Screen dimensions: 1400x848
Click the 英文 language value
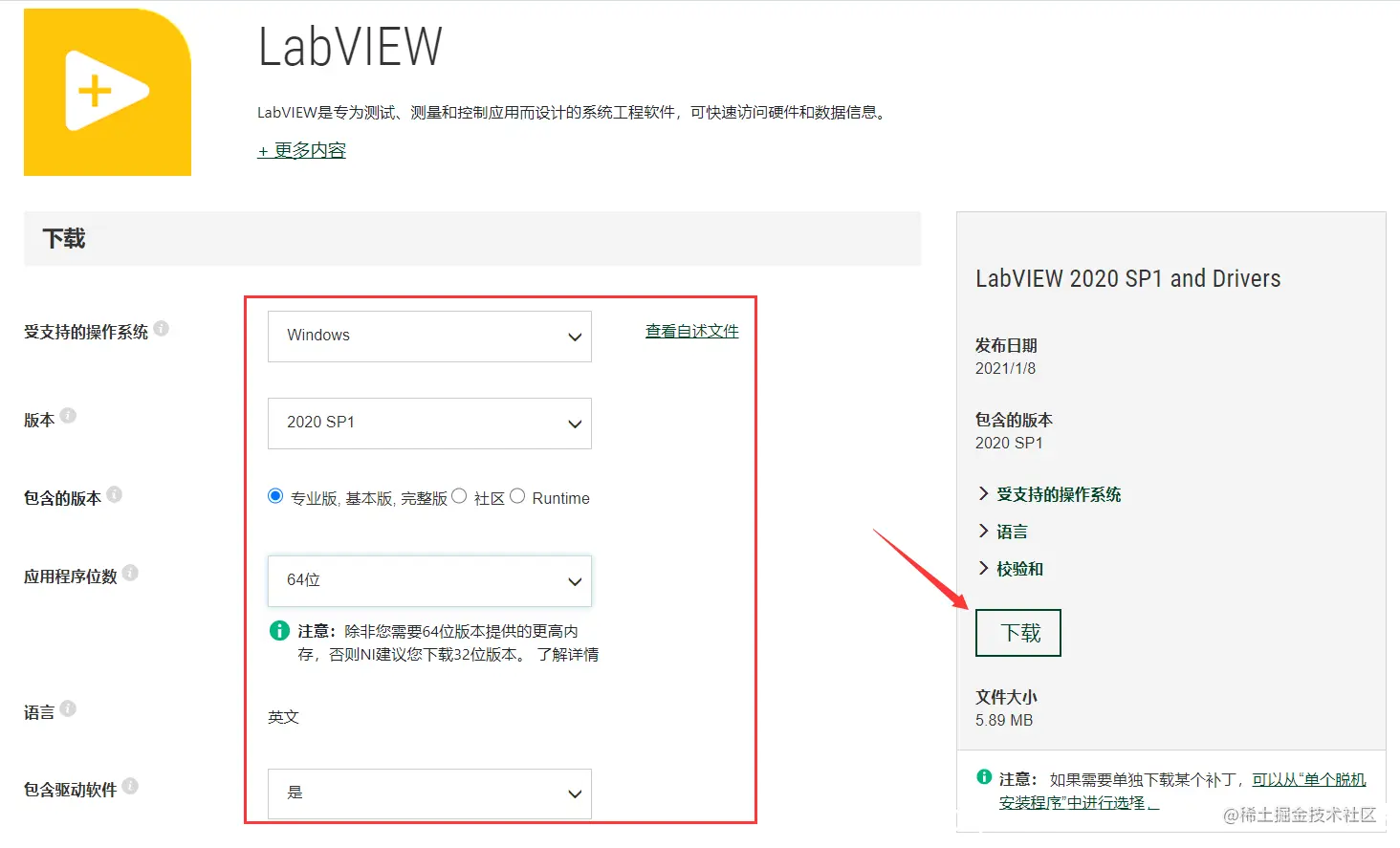[283, 717]
